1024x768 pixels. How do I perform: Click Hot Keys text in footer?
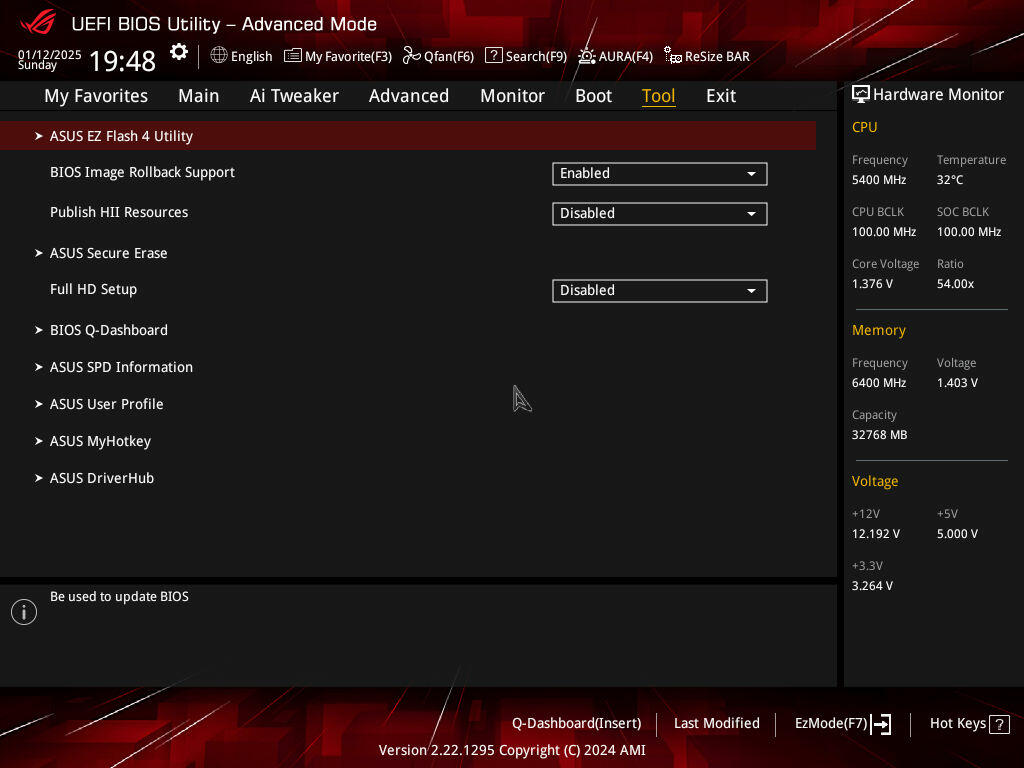(x=957, y=724)
